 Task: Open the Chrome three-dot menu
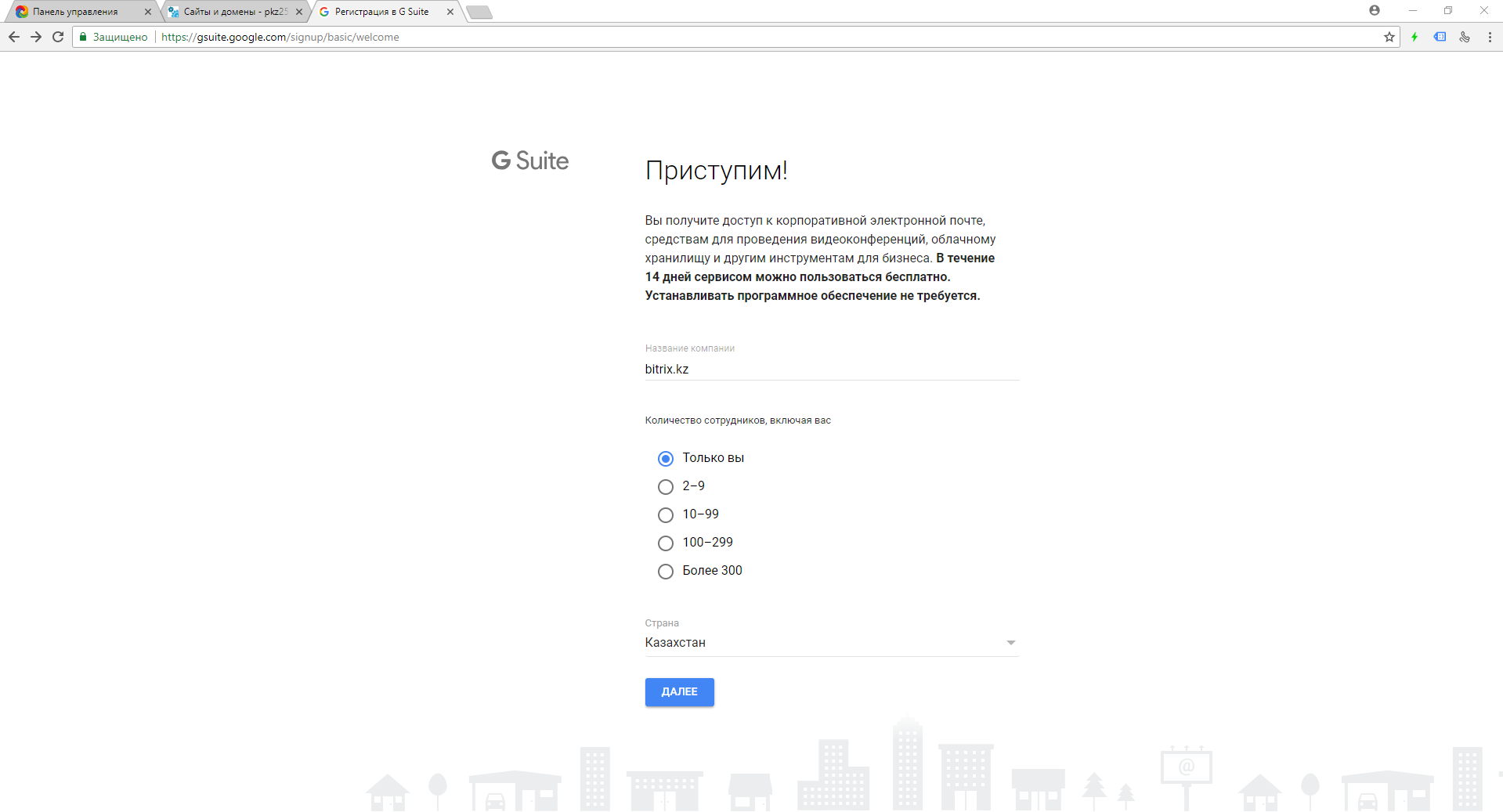pyautogui.click(x=1490, y=37)
